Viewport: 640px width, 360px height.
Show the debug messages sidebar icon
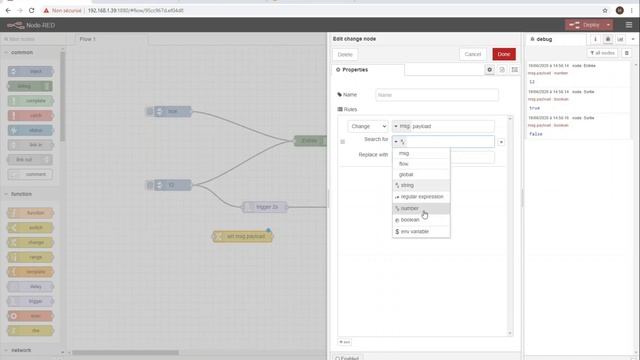[608, 39]
